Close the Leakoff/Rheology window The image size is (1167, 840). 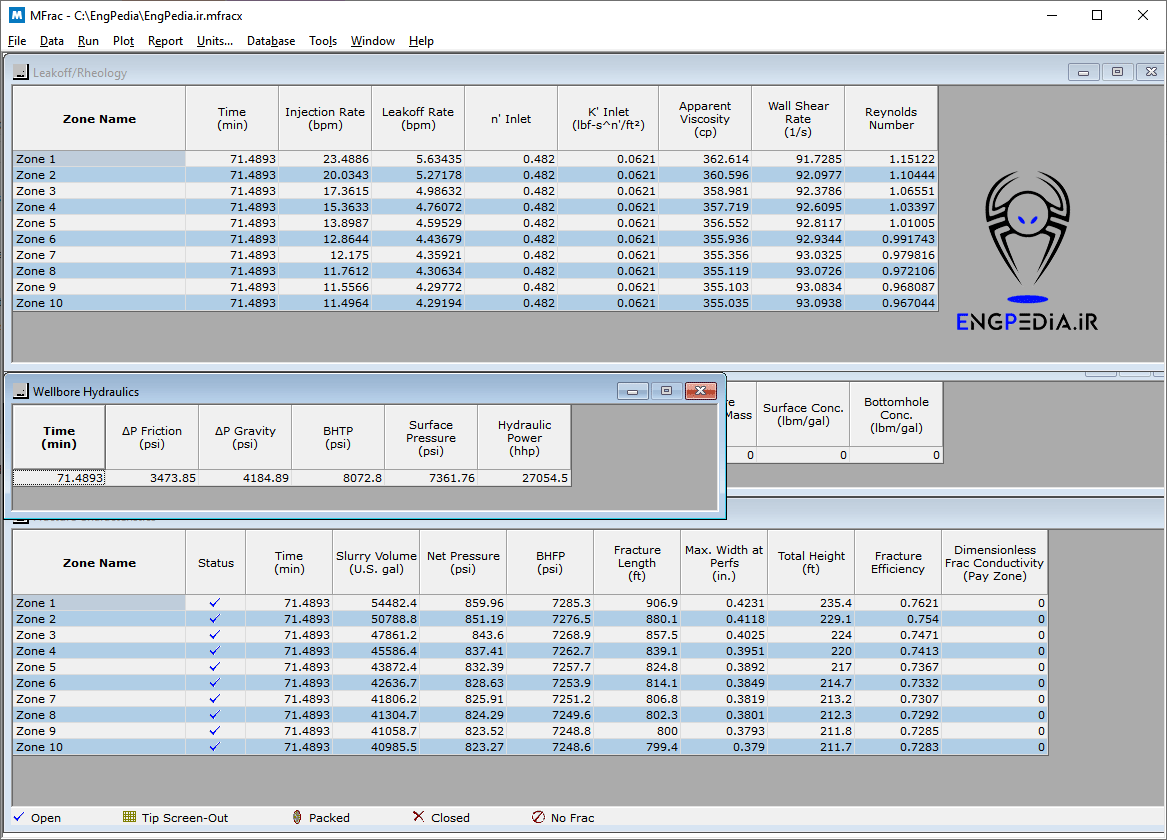(1151, 71)
